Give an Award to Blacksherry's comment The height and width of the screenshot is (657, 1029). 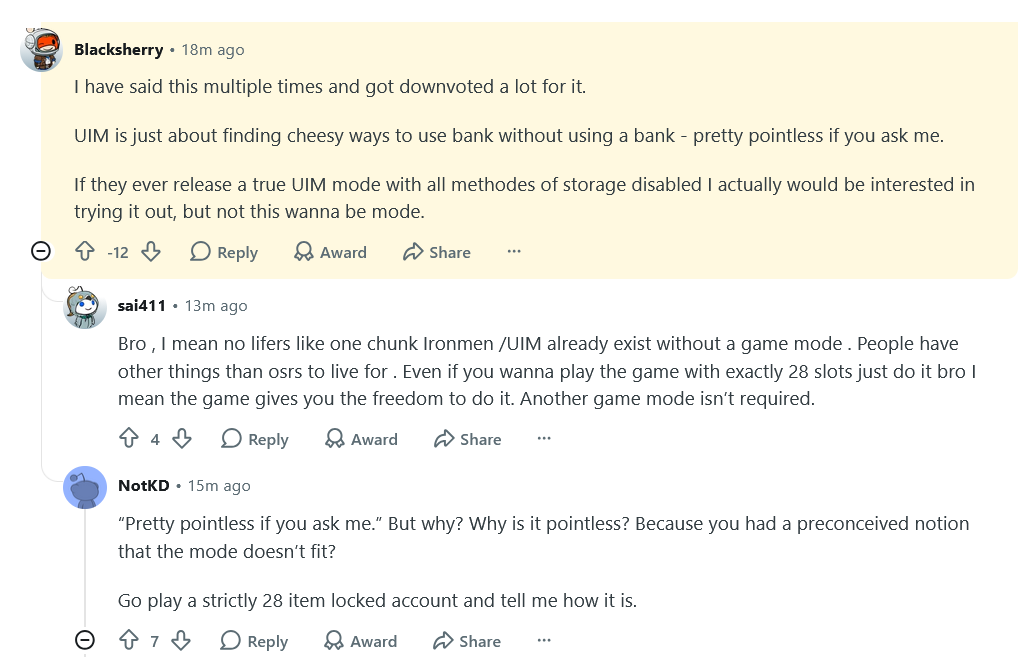coord(330,252)
